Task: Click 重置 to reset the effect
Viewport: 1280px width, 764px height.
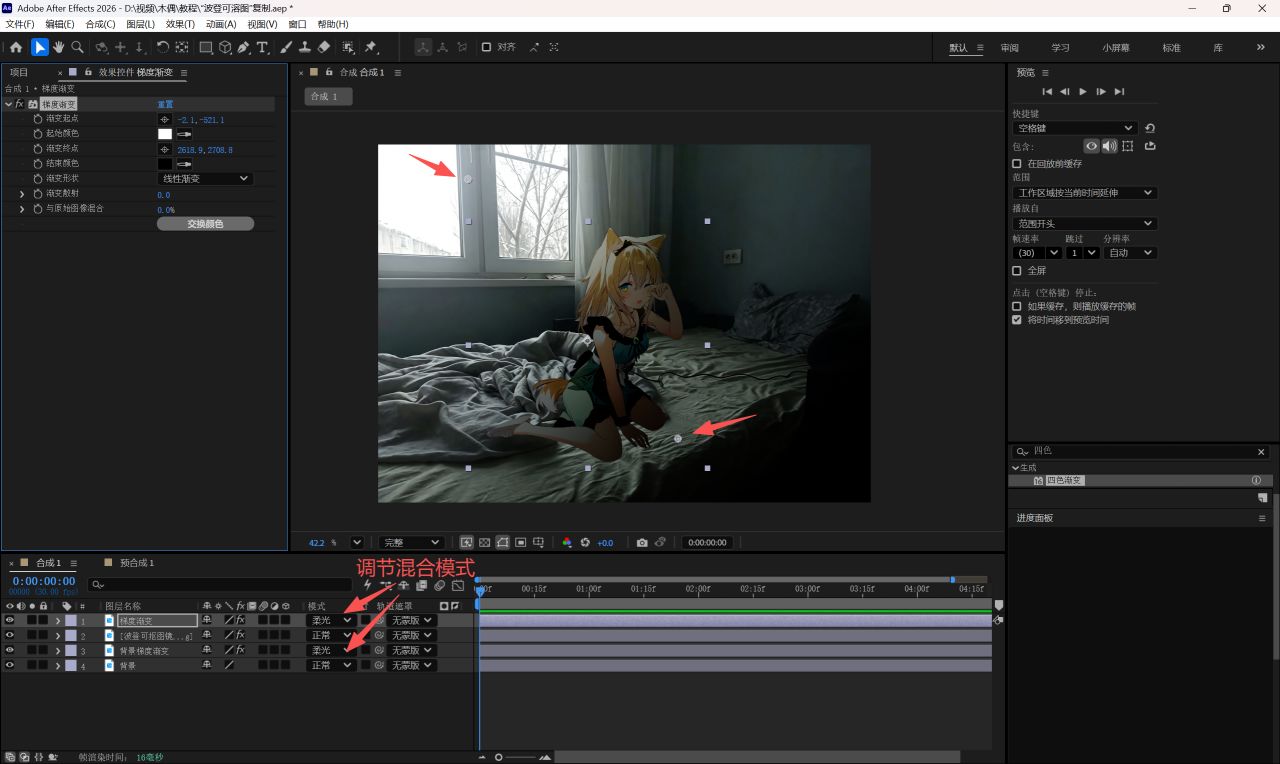Action: pos(165,104)
